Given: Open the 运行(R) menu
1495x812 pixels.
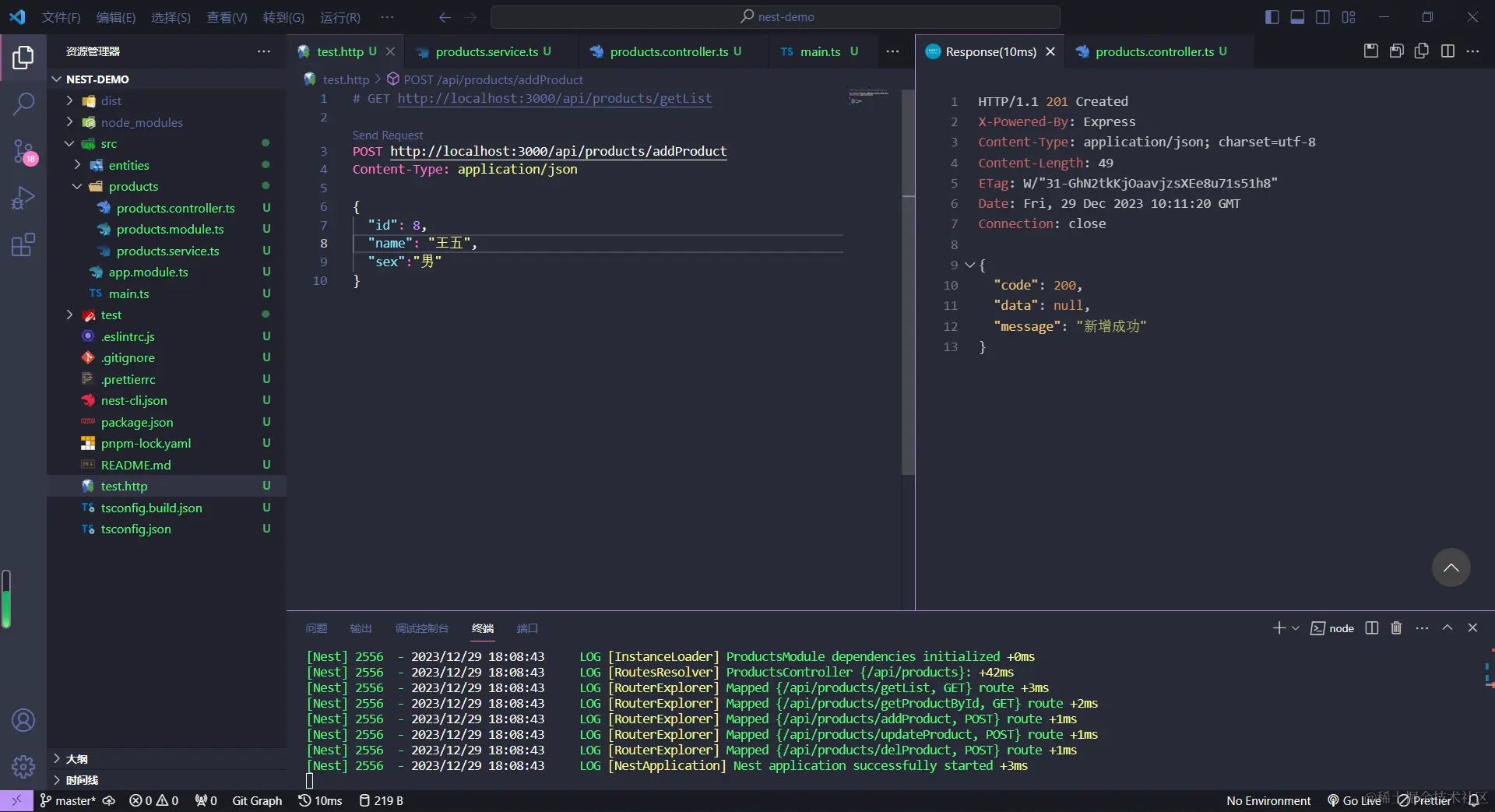Looking at the screenshot, I should tap(340, 17).
